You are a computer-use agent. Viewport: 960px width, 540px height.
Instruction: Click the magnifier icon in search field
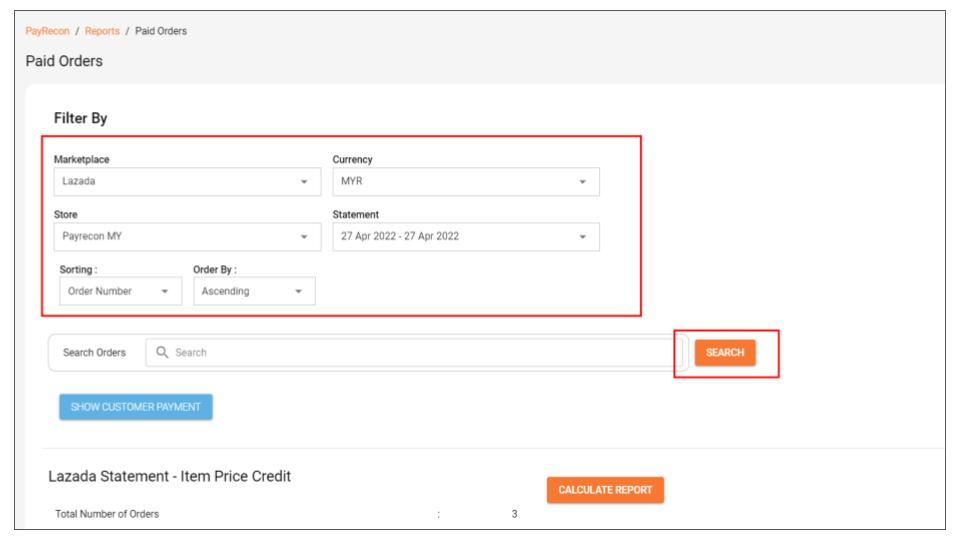point(162,352)
